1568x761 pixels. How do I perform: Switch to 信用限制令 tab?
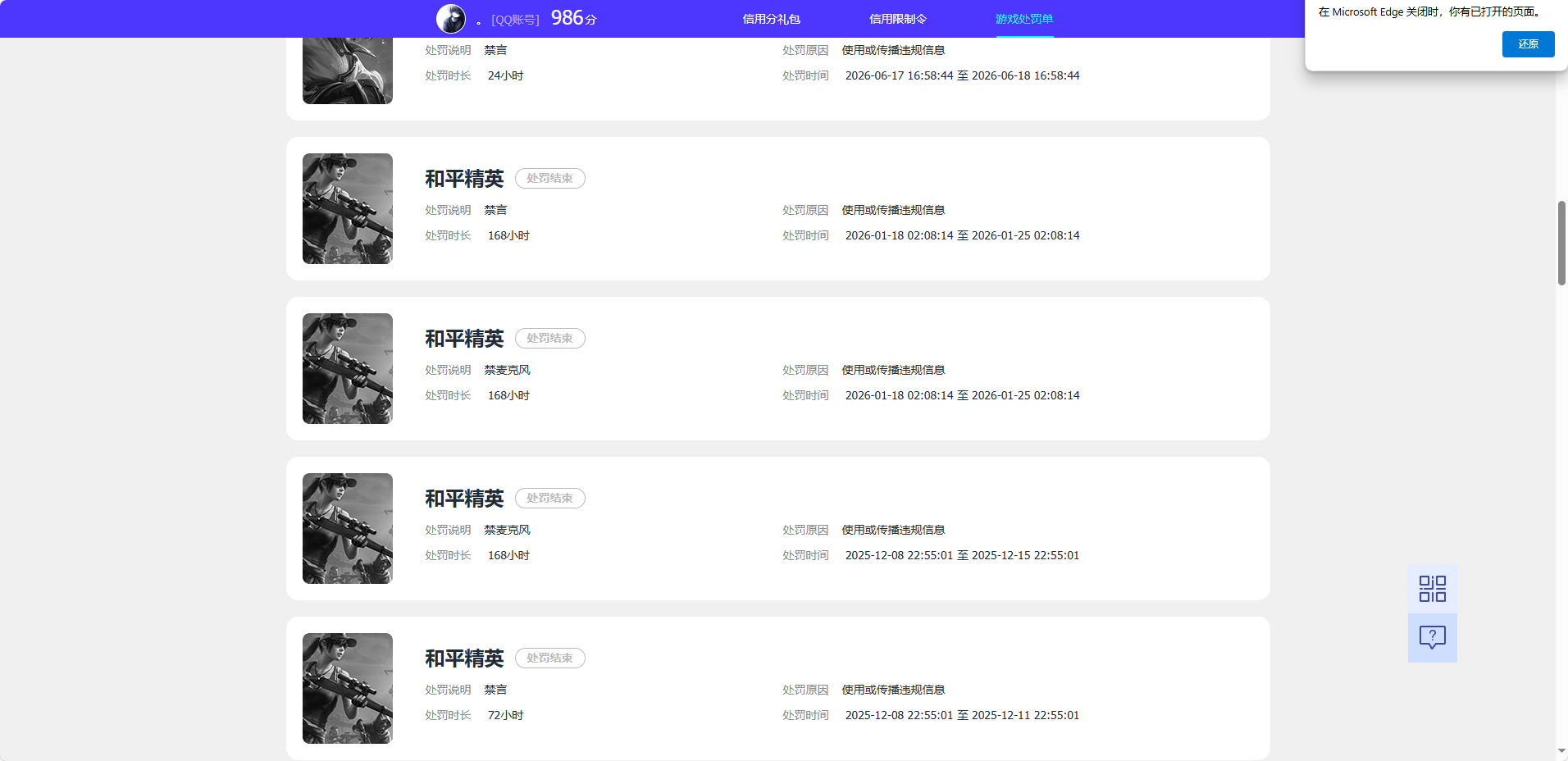point(898,19)
